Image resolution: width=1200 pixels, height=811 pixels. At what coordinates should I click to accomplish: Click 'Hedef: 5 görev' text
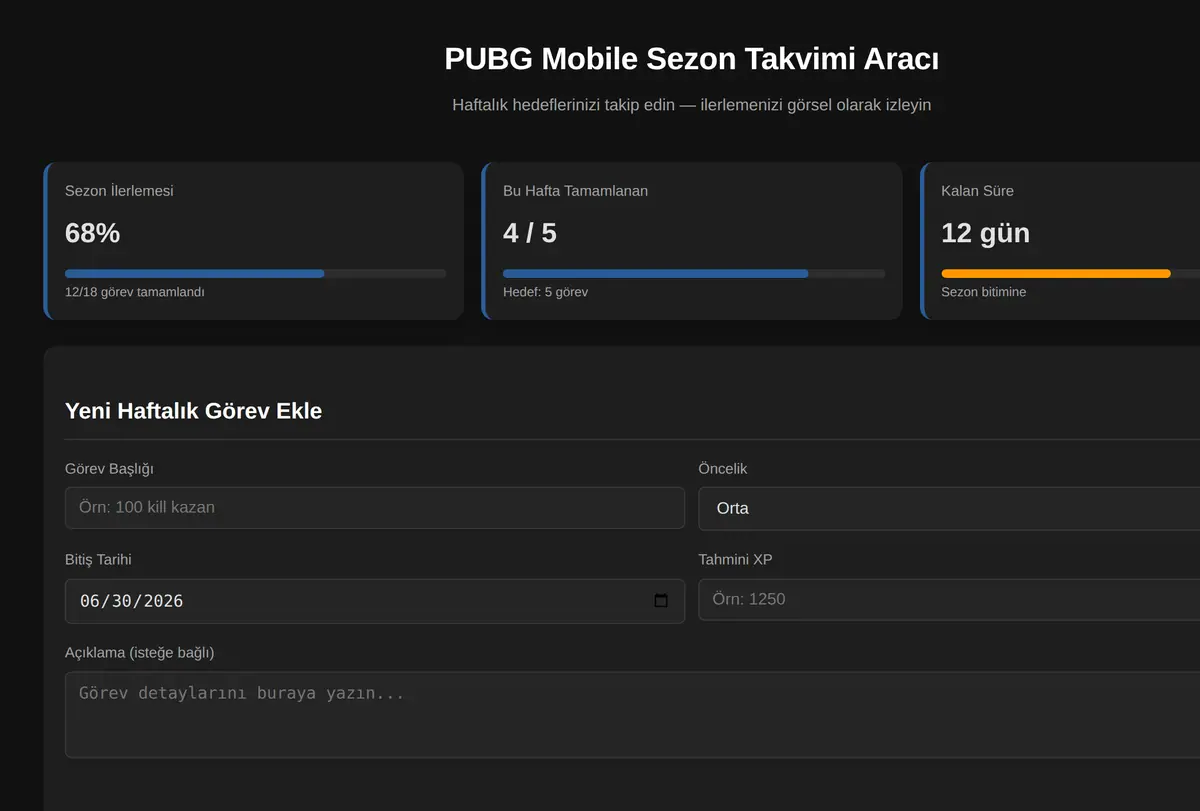click(x=545, y=292)
